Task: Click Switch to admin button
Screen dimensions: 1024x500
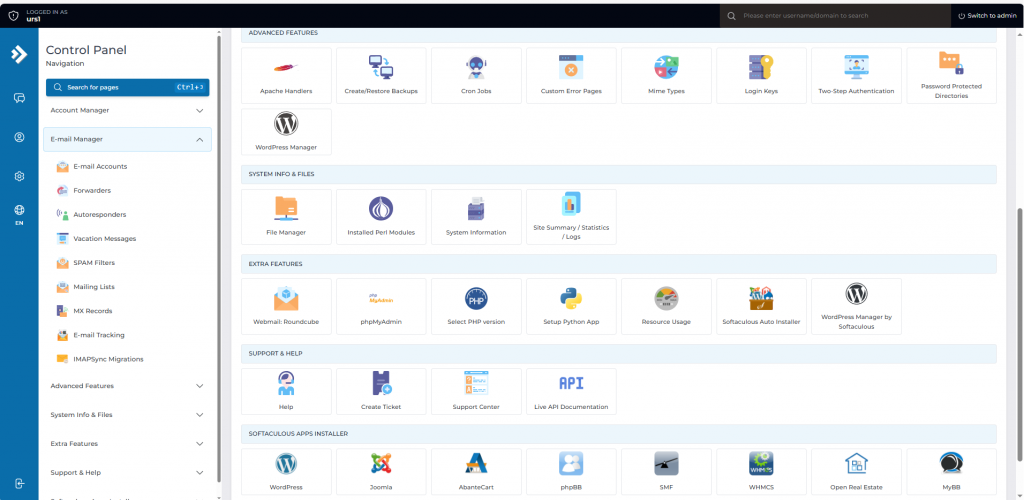Action: pyautogui.click(x=987, y=16)
